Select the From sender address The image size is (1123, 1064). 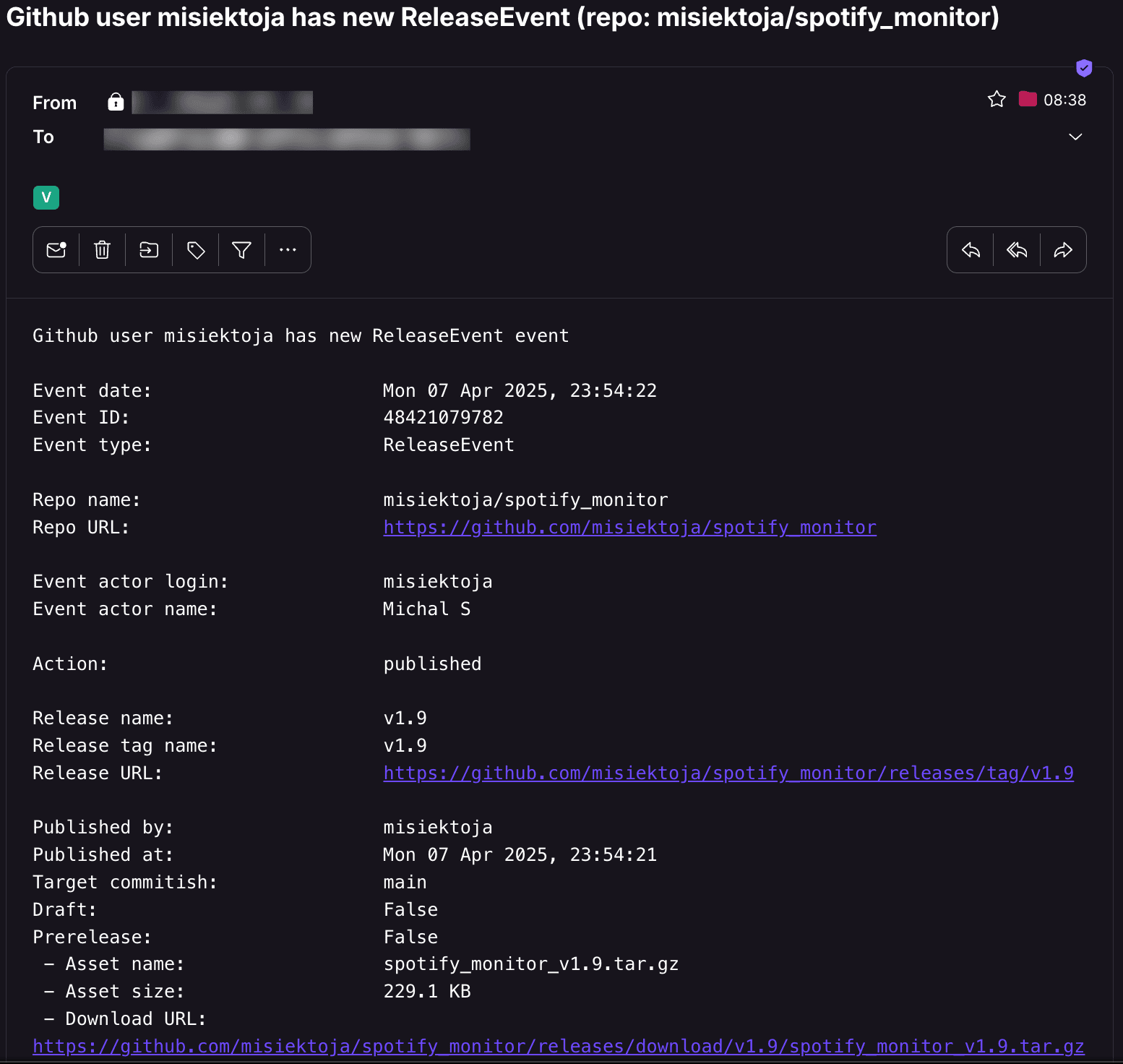(x=221, y=102)
